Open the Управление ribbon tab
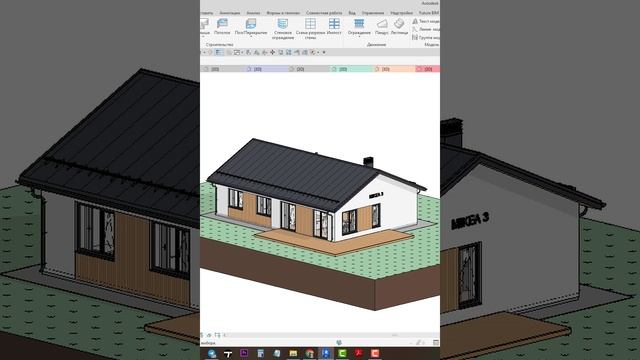640x360 pixels. (x=373, y=13)
